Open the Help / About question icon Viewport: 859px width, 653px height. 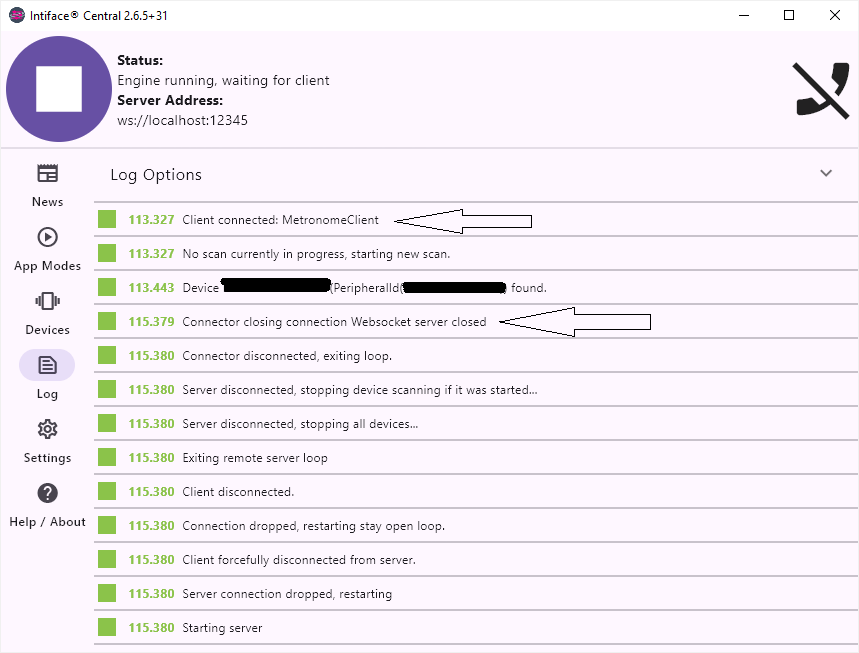(48, 493)
